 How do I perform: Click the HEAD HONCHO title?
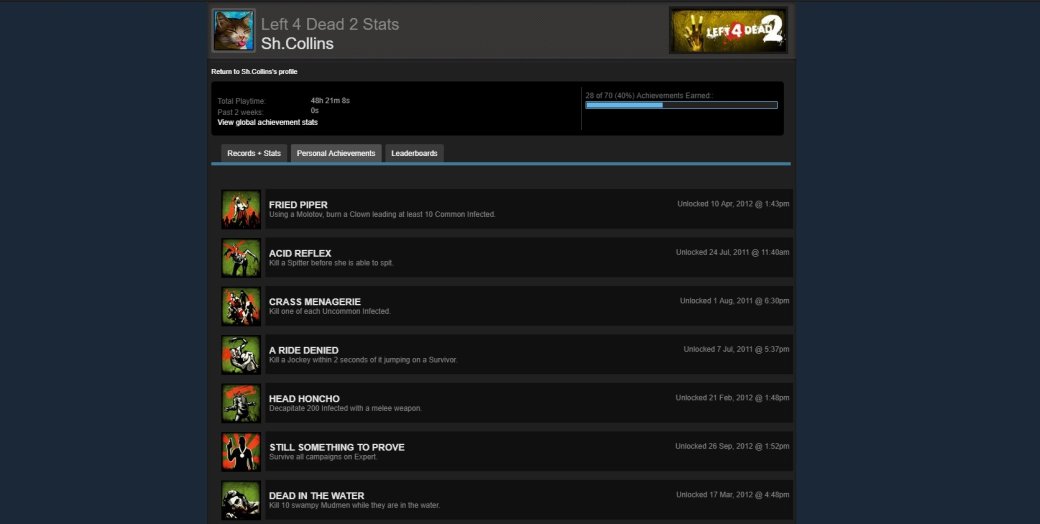[x=304, y=399]
